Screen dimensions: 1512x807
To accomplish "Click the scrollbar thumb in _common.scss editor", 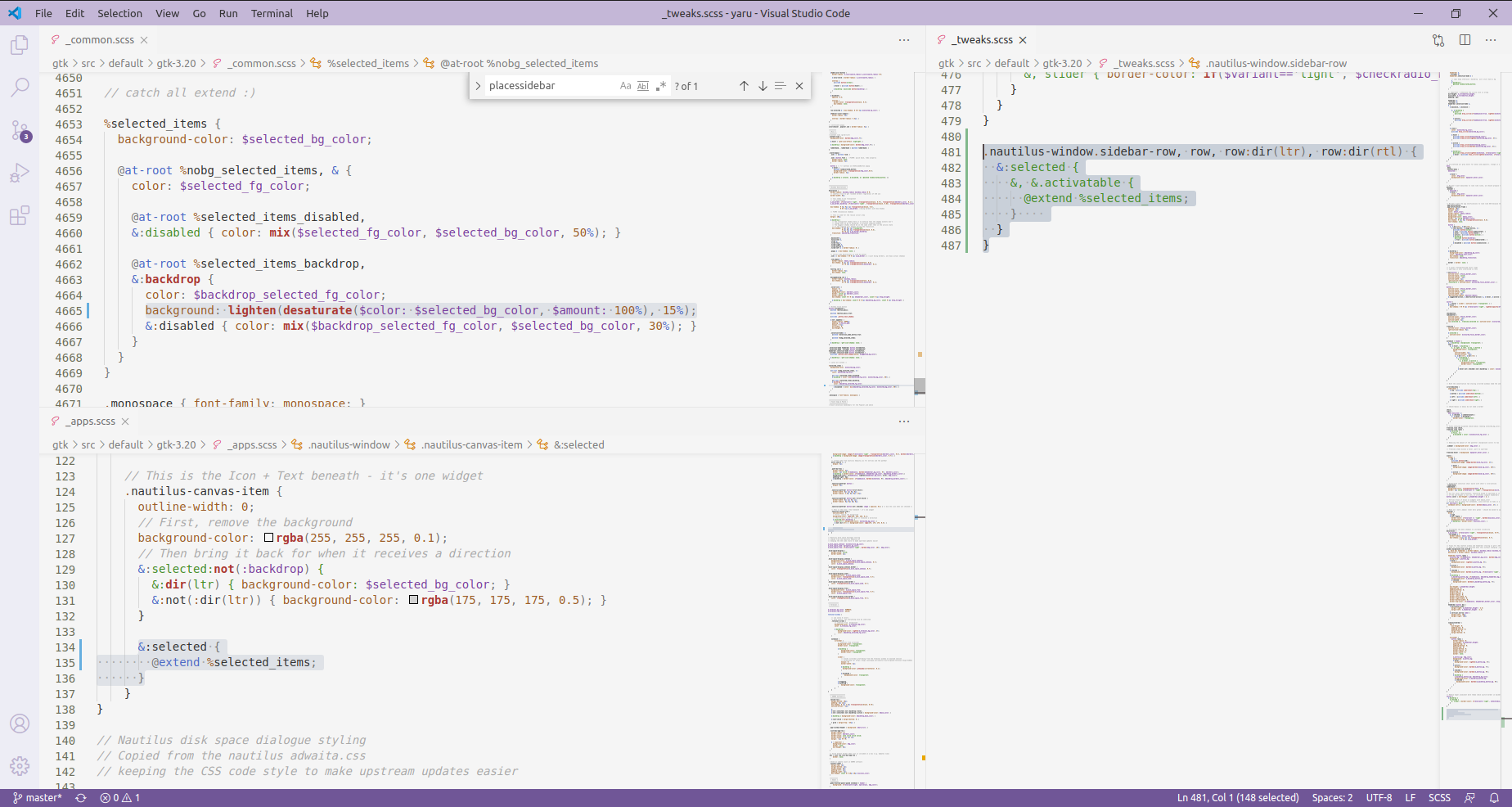I will [920, 385].
